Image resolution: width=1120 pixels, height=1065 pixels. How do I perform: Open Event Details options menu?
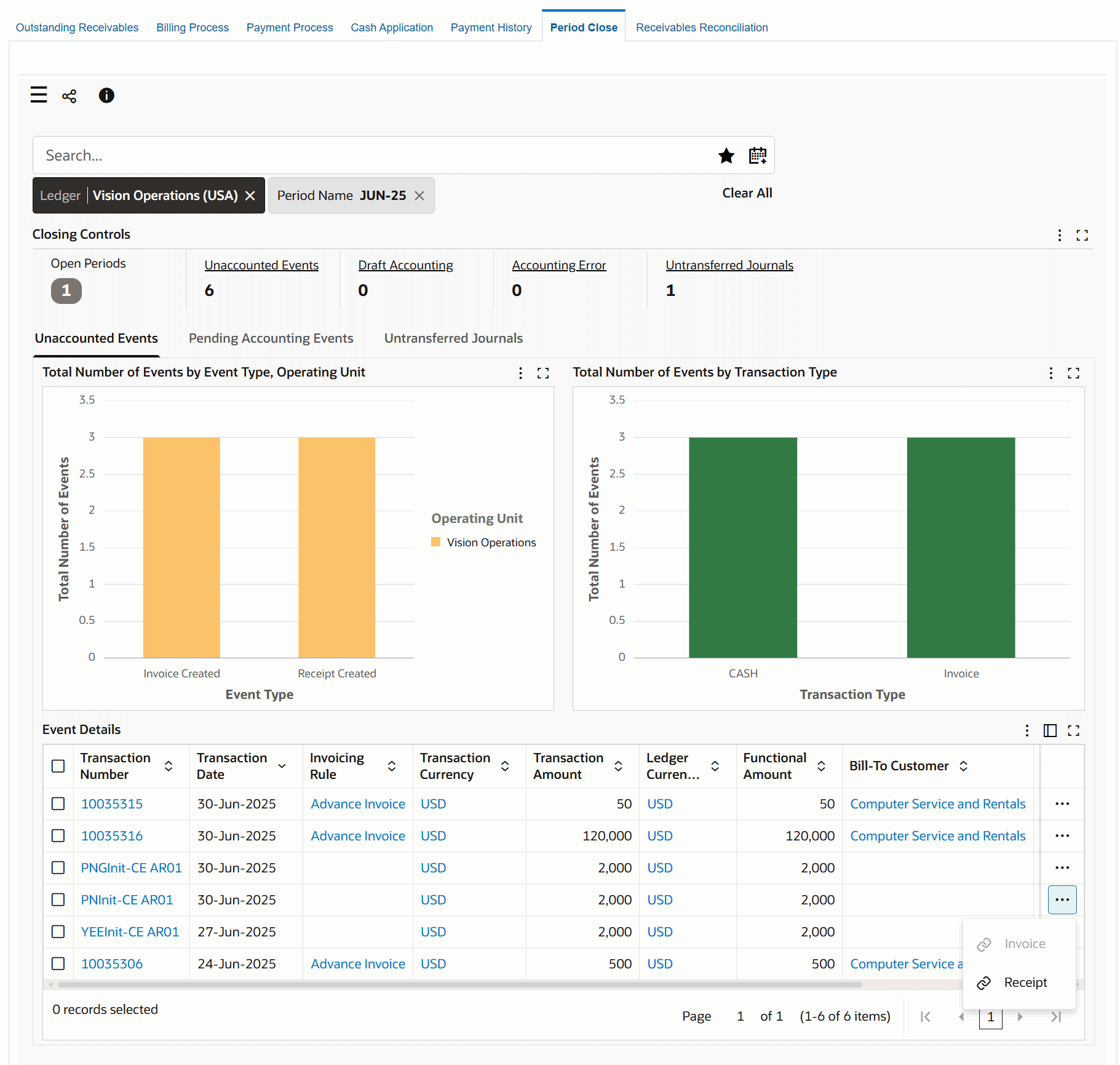(1027, 730)
